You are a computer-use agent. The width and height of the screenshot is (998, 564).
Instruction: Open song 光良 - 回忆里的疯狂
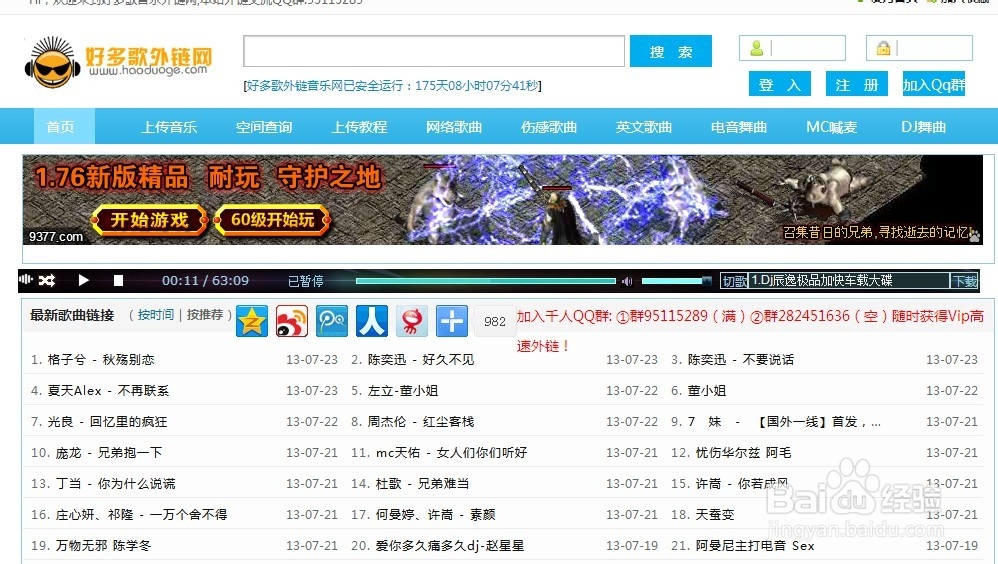[x=108, y=422]
